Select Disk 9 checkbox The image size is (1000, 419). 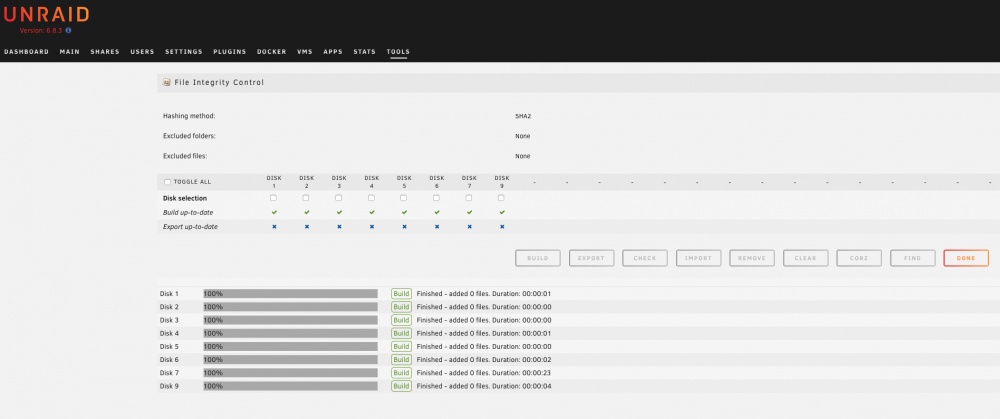coord(501,198)
